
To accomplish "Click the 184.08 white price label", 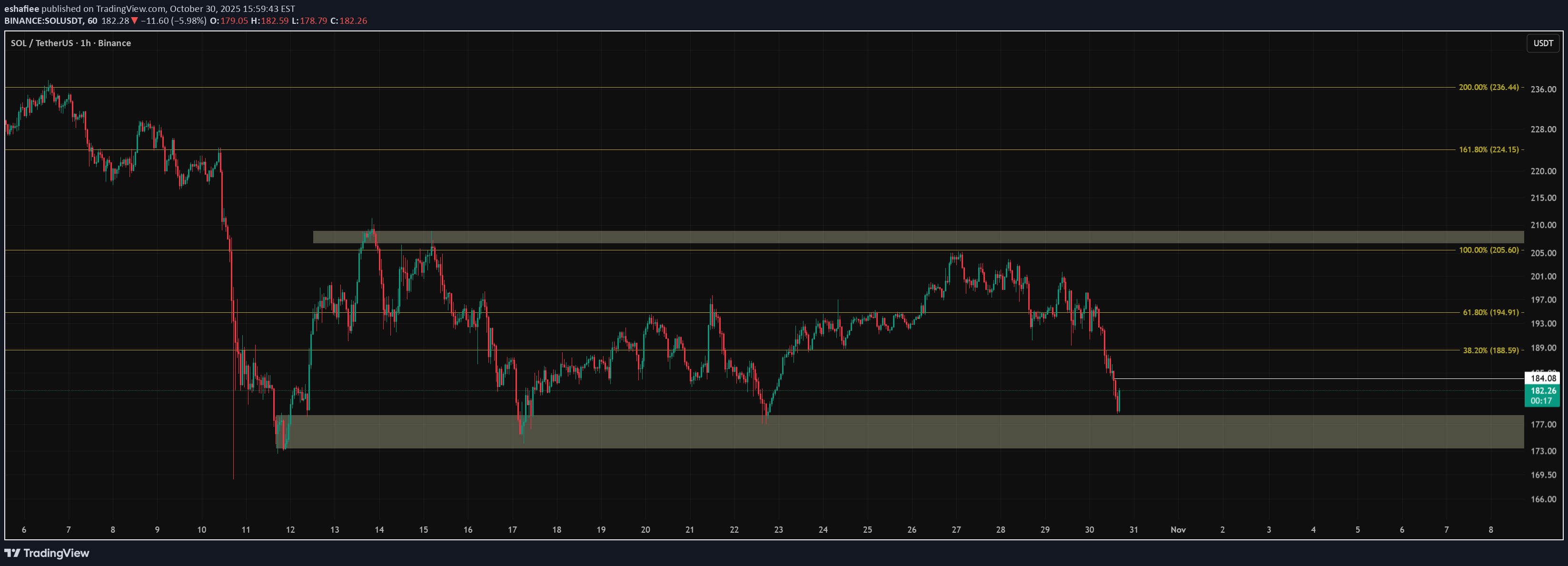I will (1542, 378).
